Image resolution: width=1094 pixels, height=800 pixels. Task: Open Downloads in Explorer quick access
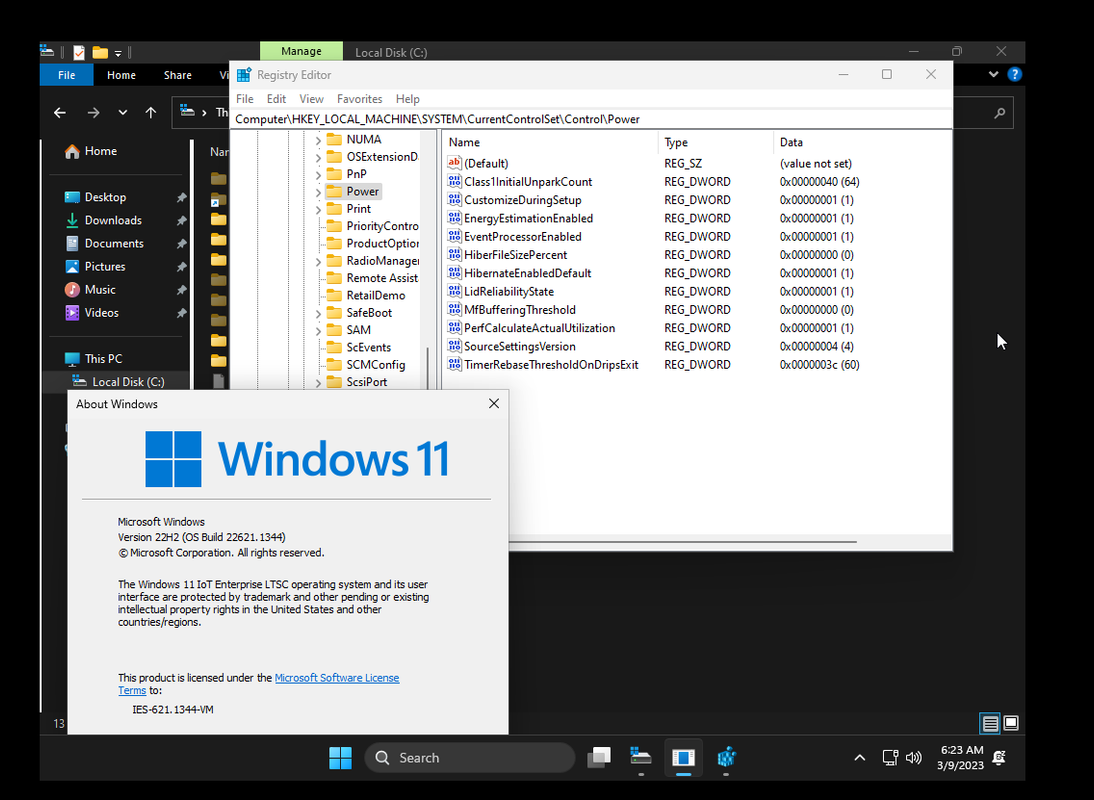click(103, 220)
